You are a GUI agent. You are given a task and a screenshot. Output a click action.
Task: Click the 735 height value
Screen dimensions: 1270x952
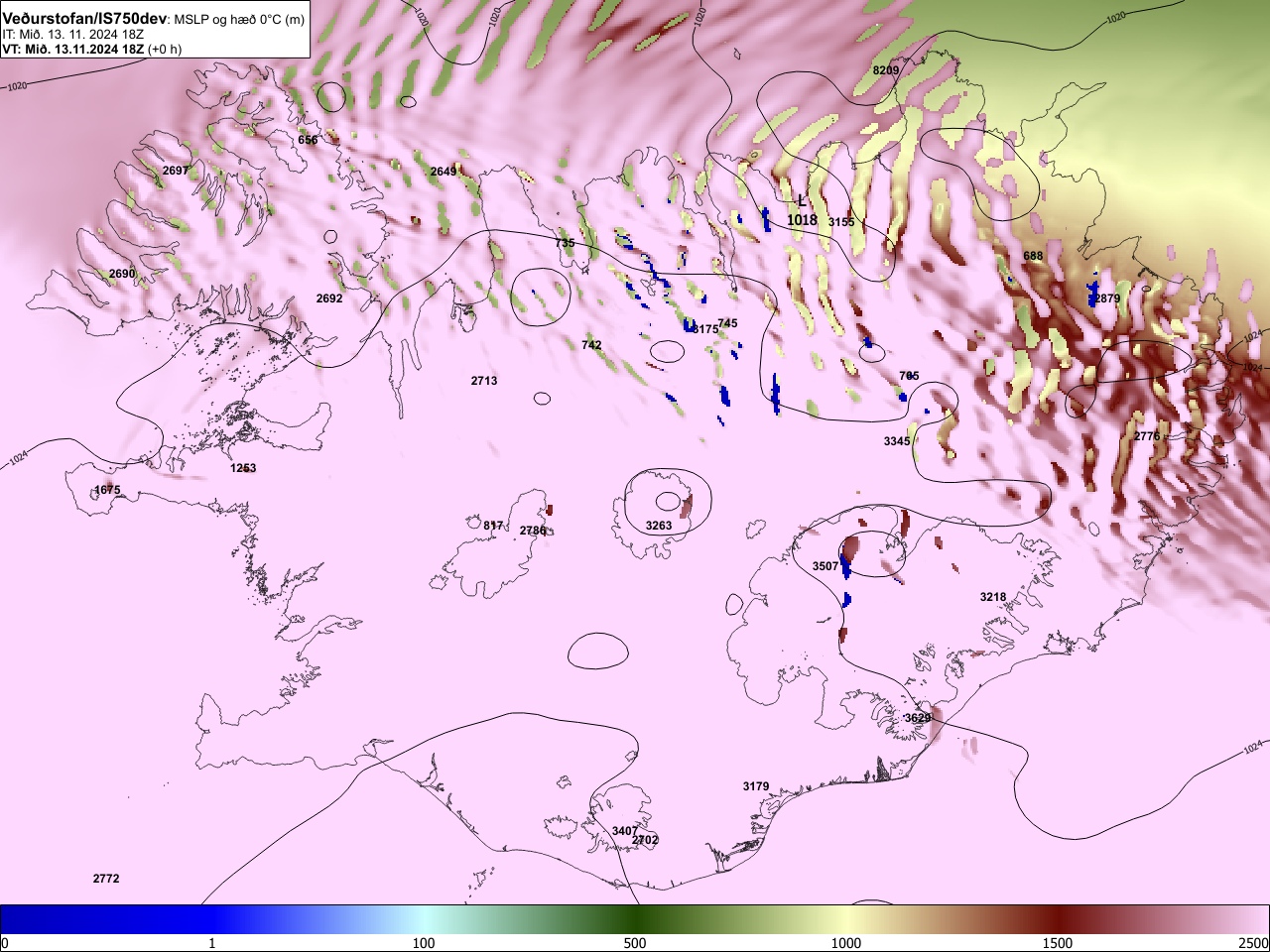tap(565, 243)
